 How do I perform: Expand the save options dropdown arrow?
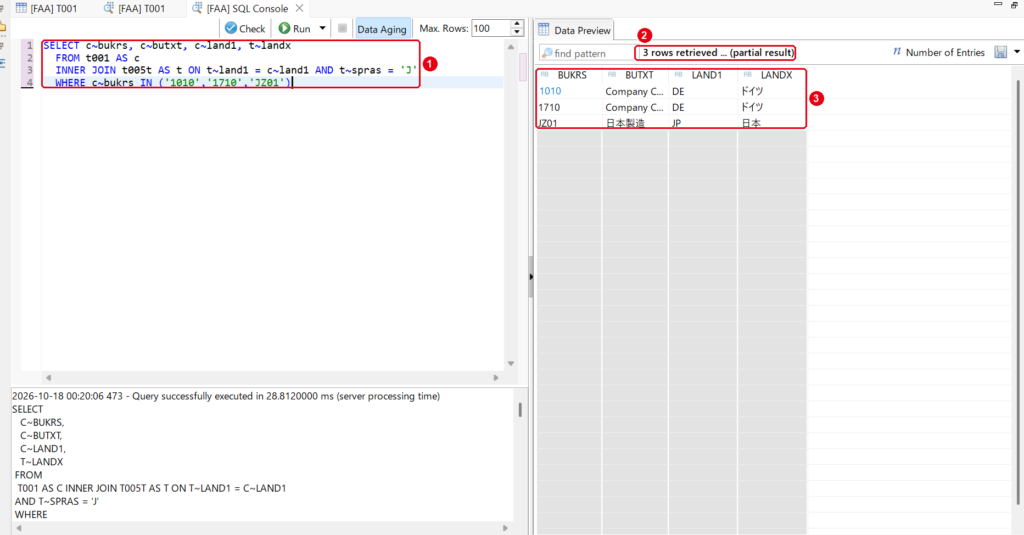point(1017,52)
